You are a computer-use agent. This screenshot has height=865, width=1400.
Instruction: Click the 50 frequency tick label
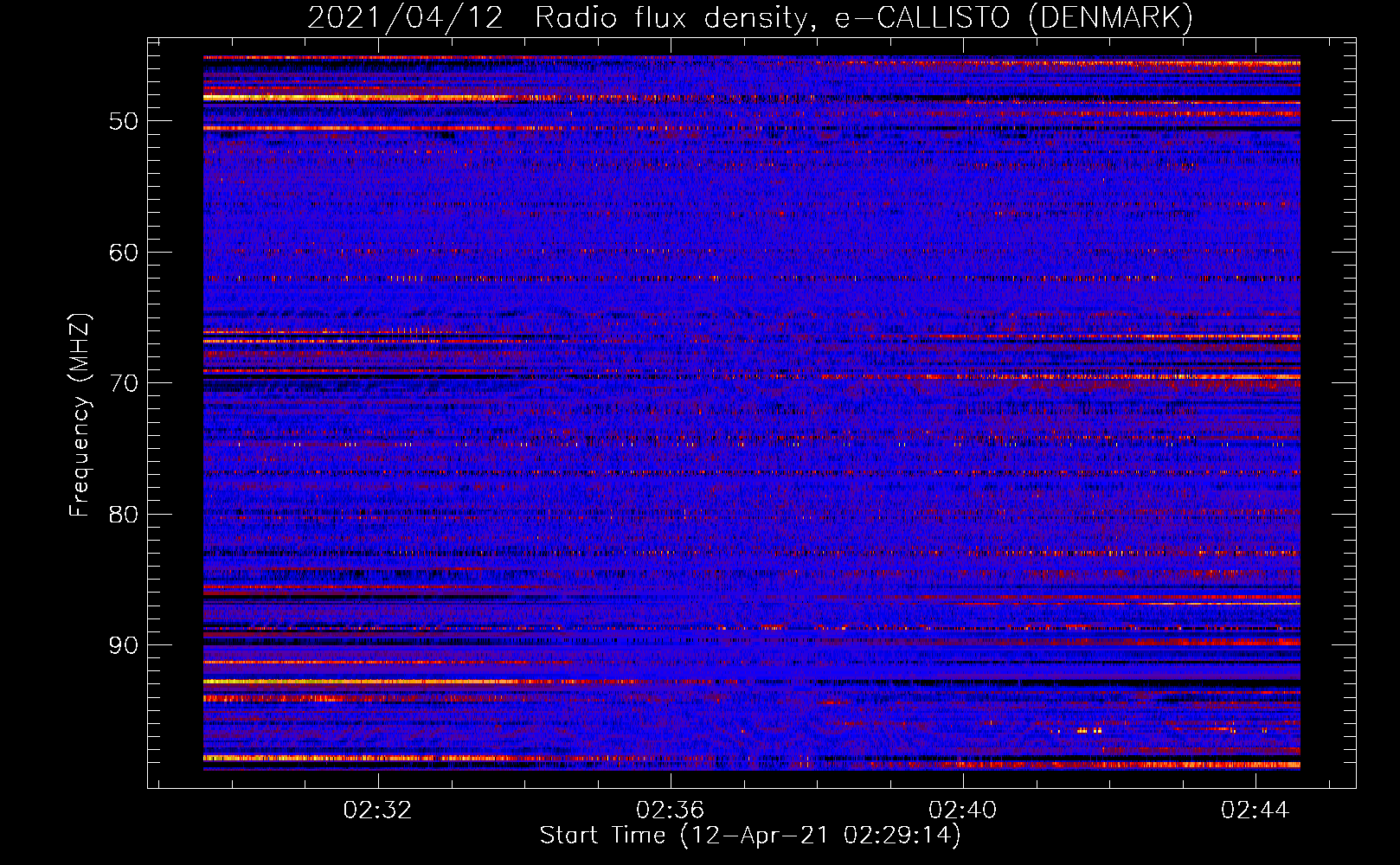[x=124, y=121]
